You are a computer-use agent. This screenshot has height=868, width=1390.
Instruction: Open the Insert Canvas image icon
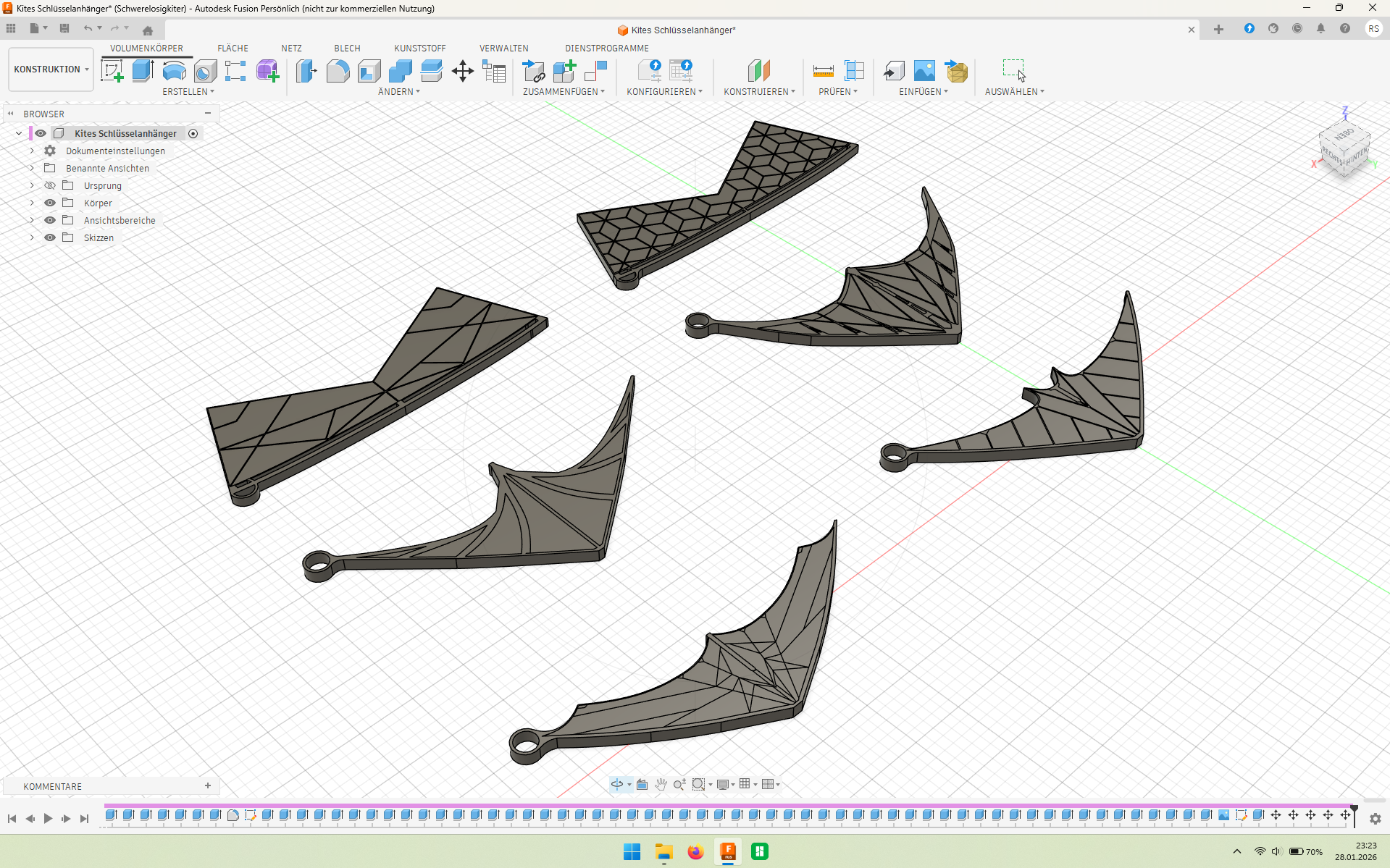tap(924, 71)
